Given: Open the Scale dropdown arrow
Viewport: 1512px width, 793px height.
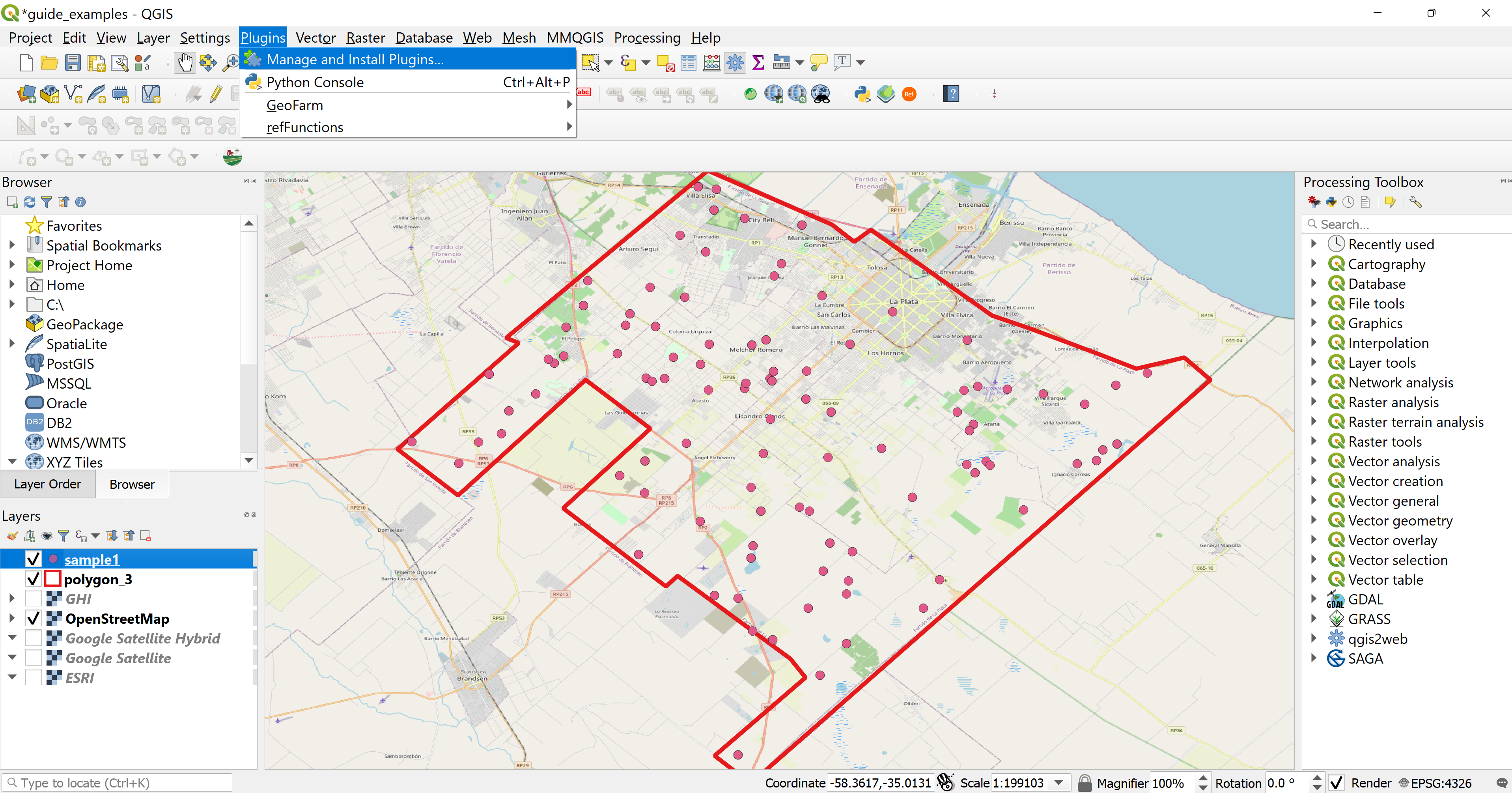Looking at the screenshot, I should coord(1059,783).
